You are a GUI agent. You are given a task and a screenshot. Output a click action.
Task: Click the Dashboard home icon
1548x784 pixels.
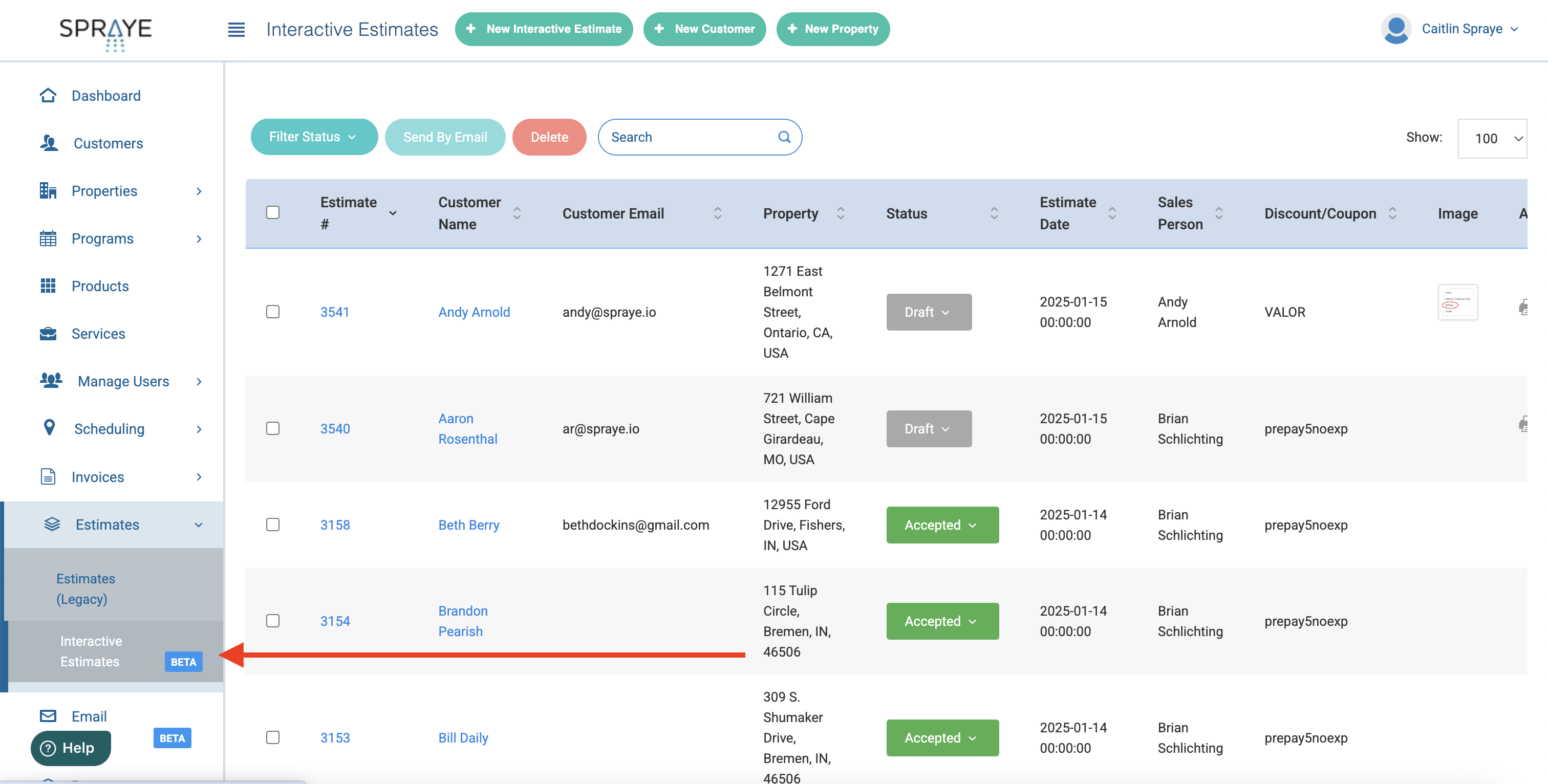tap(48, 95)
